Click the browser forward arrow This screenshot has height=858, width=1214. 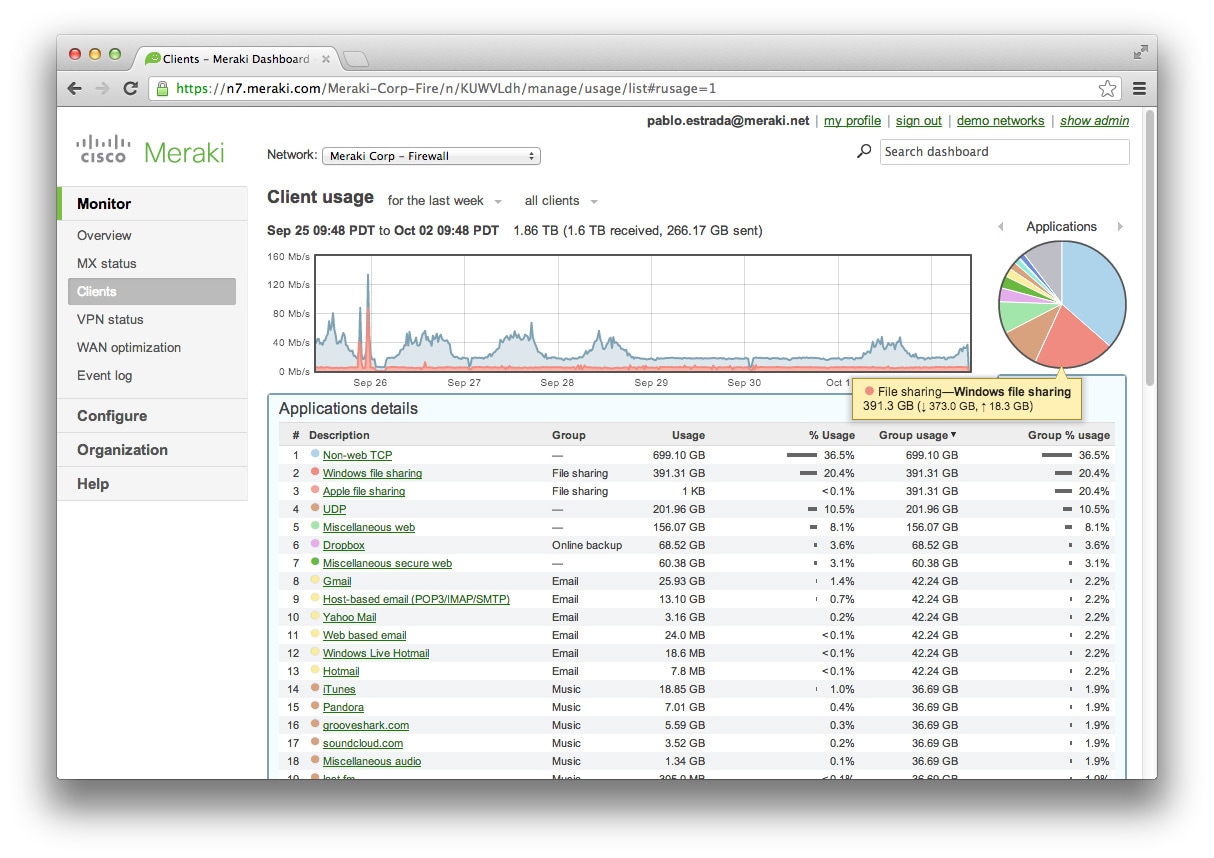102,88
